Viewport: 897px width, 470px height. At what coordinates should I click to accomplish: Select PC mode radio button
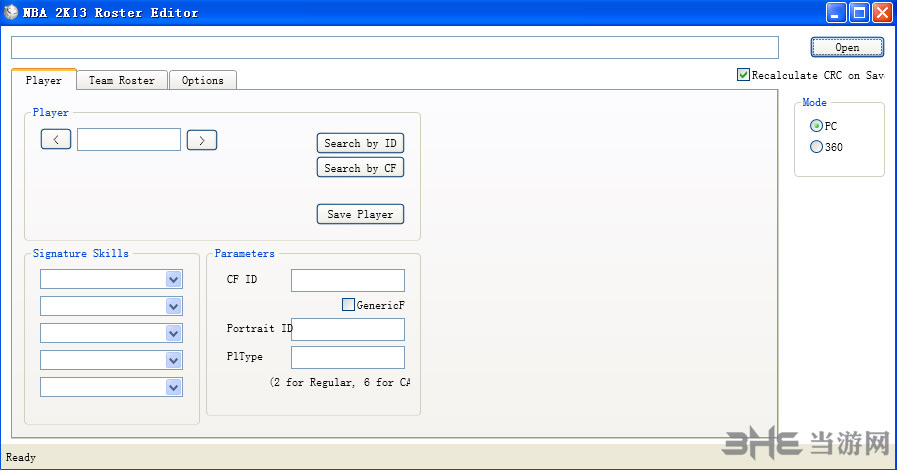(816, 126)
